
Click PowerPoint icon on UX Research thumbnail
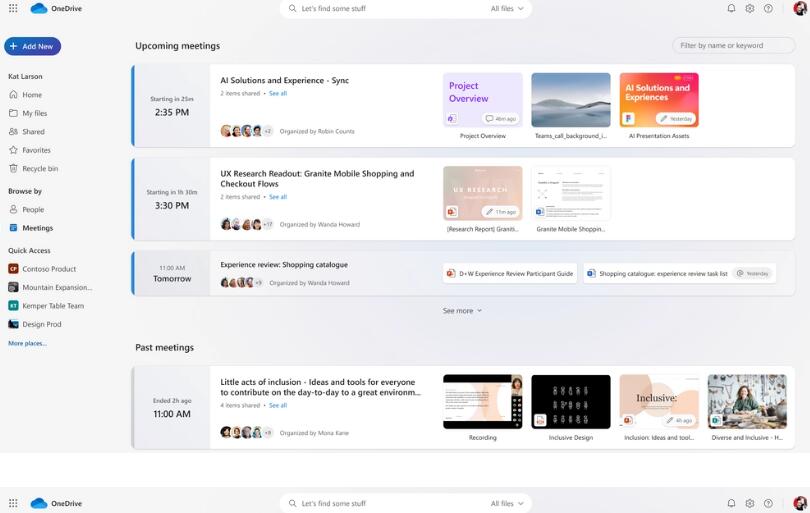(x=452, y=212)
